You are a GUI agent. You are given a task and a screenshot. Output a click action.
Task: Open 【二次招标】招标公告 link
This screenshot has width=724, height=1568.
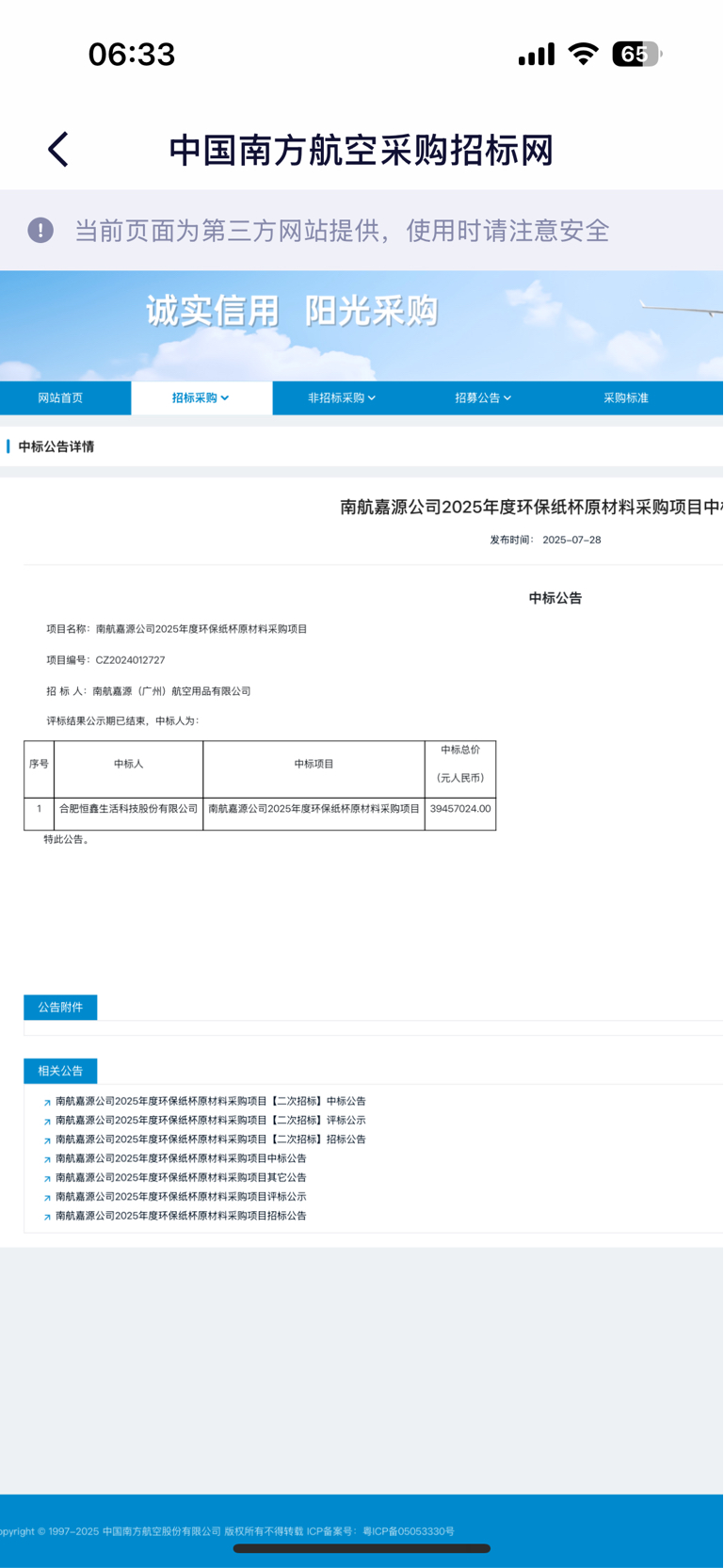[211, 1140]
